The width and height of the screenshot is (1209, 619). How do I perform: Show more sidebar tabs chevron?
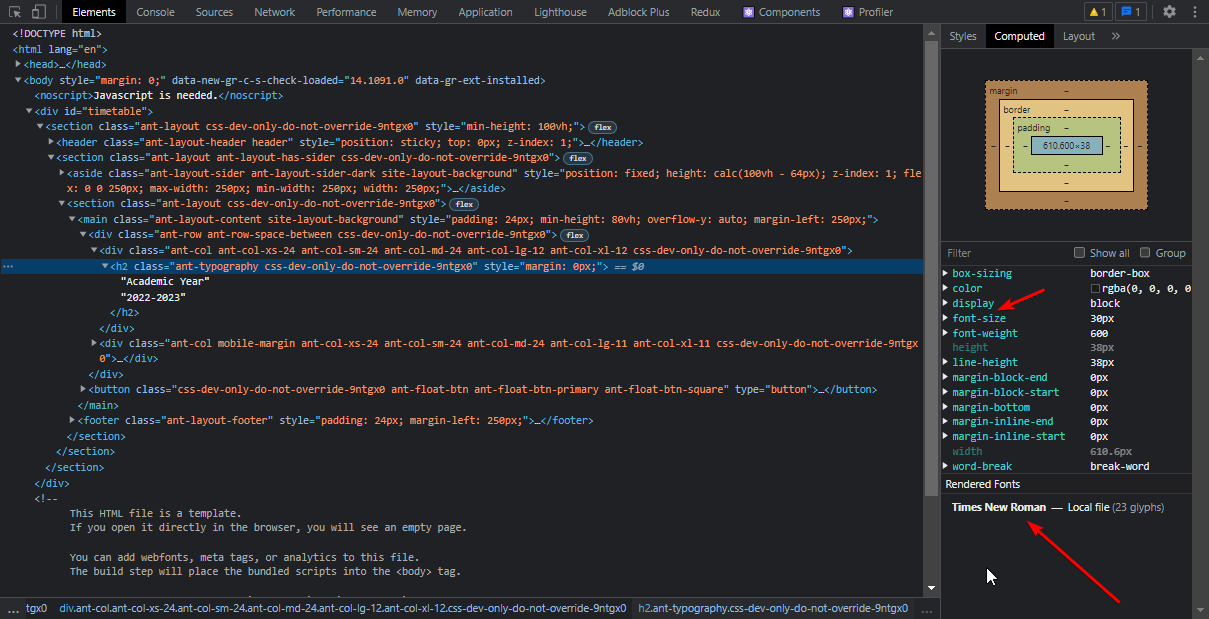[x=1116, y=36]
